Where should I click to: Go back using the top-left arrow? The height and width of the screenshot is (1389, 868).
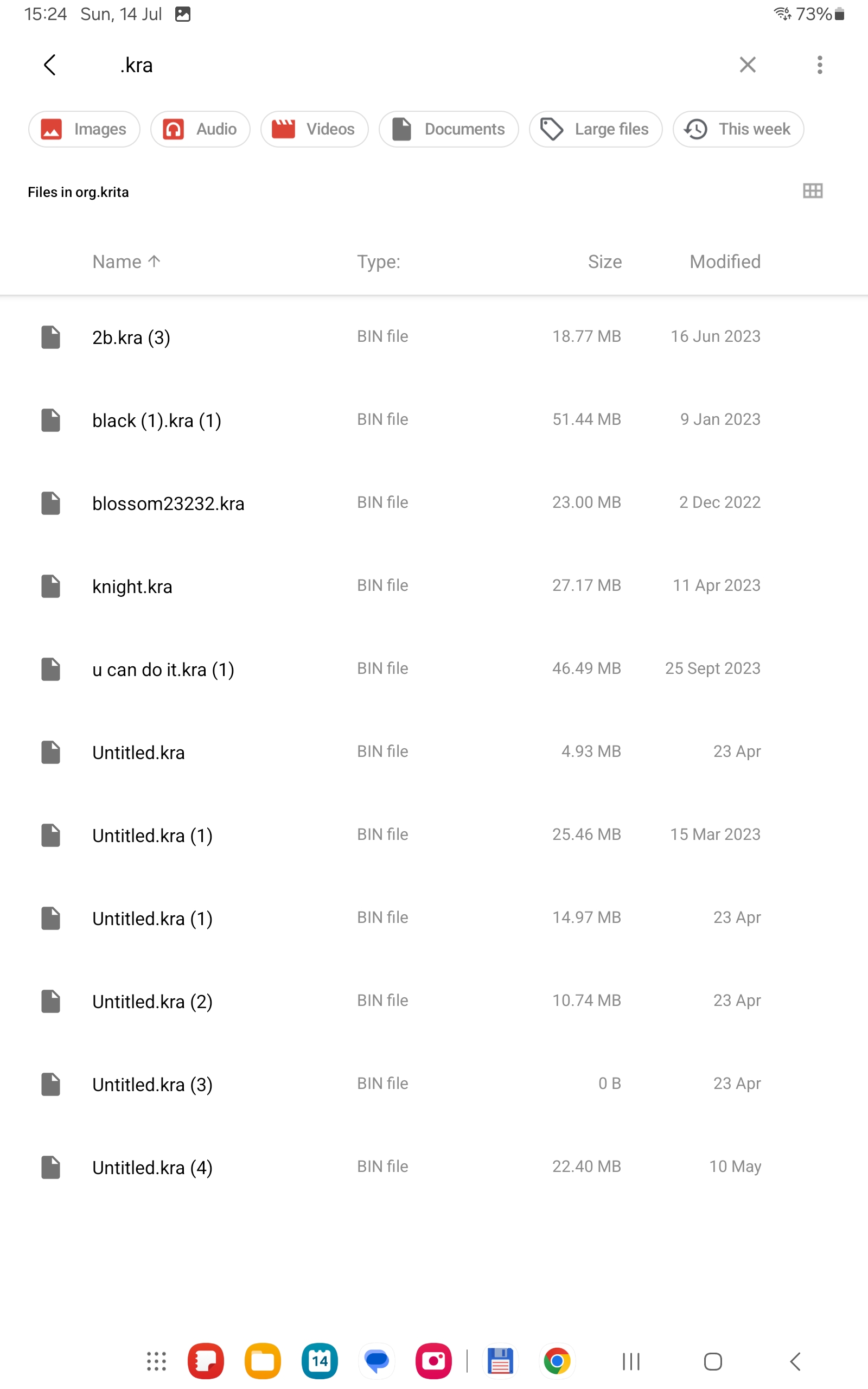50,65
